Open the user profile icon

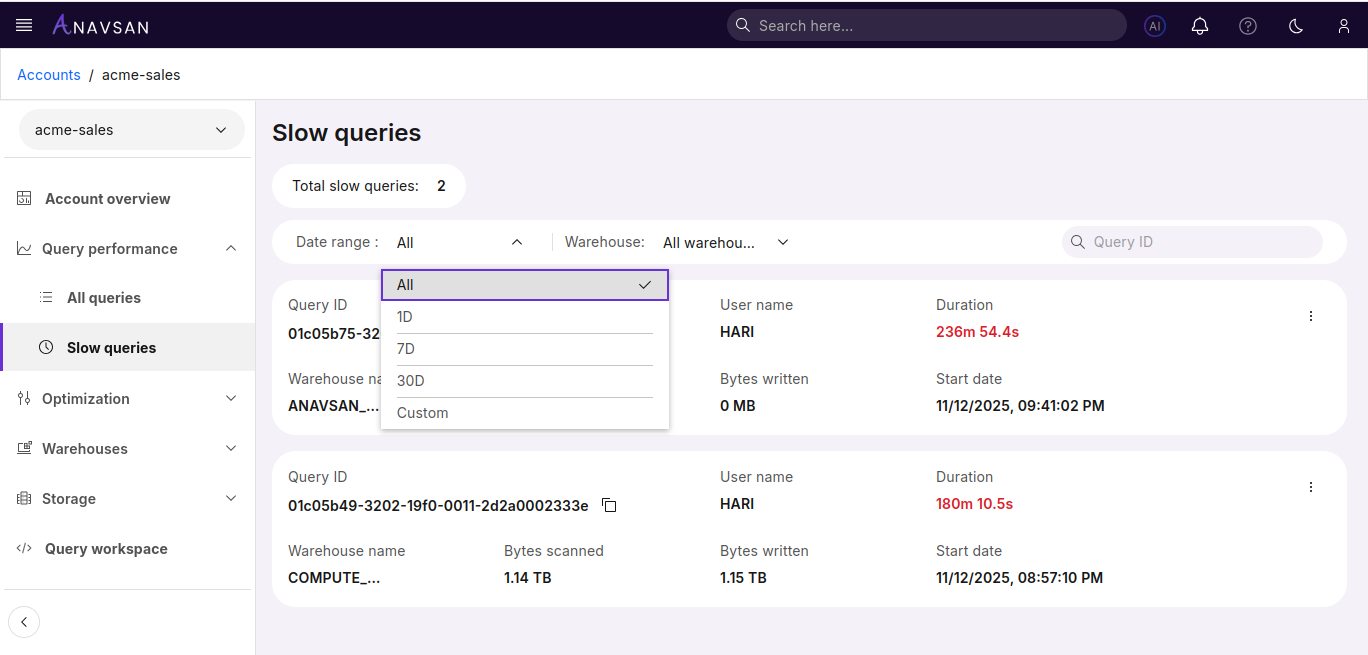pyautogui.click(x=1344, y=26)
